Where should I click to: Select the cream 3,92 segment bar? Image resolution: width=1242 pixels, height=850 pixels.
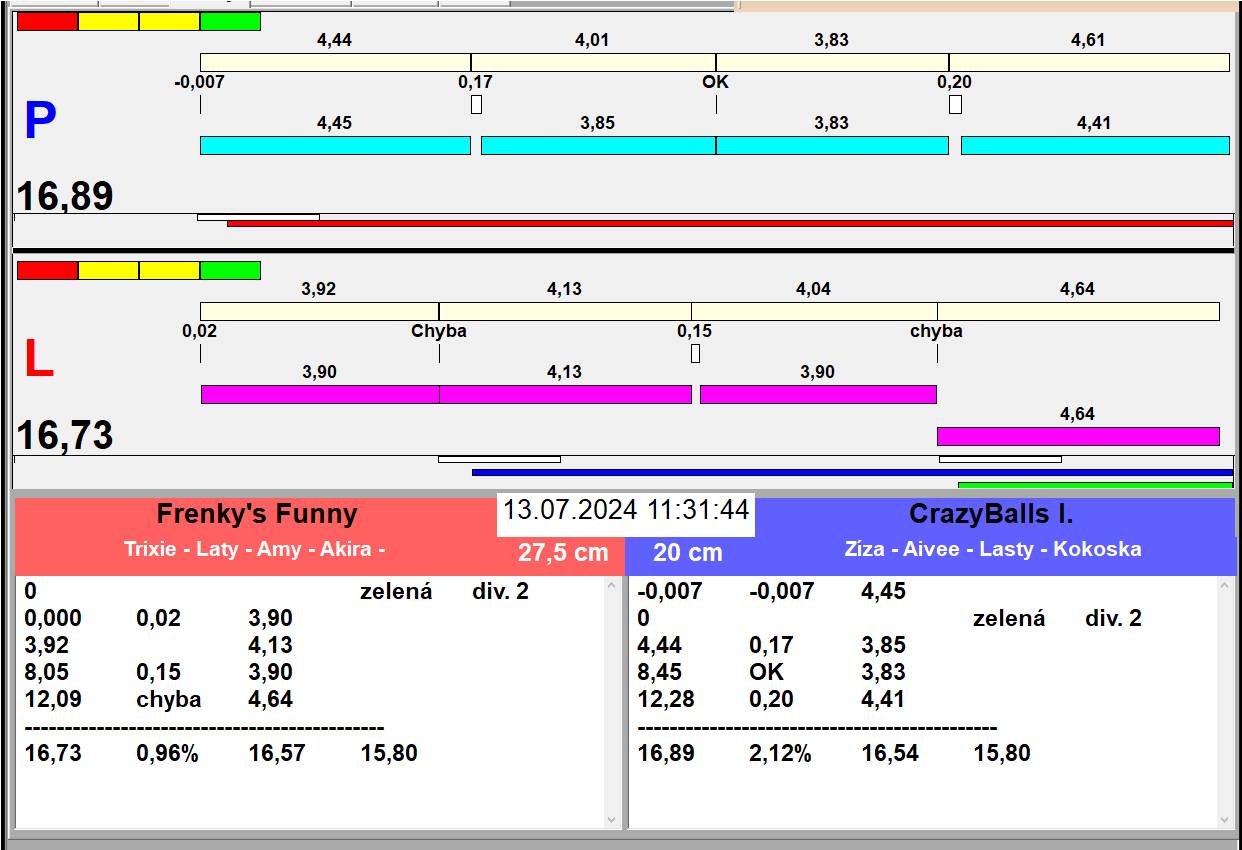(319, 311)
